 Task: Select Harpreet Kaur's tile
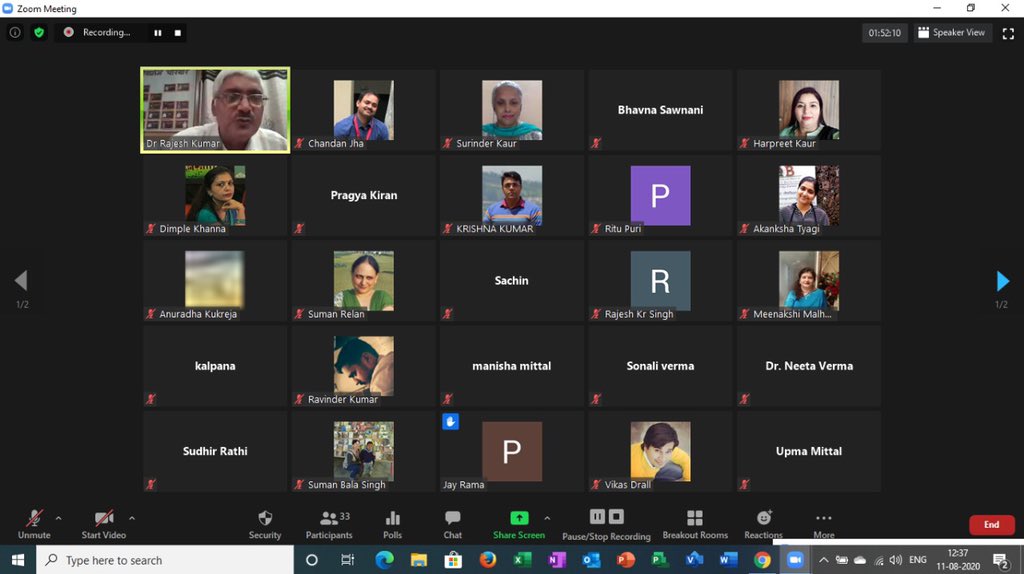[808, 110]
